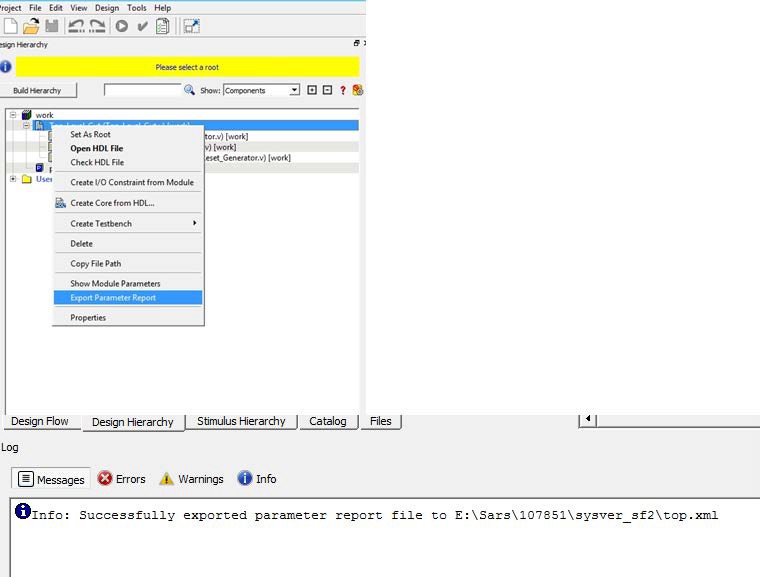Choose Set As Root in context menu
The width and height of the screenshot is (760, 577).
point(90,134)
